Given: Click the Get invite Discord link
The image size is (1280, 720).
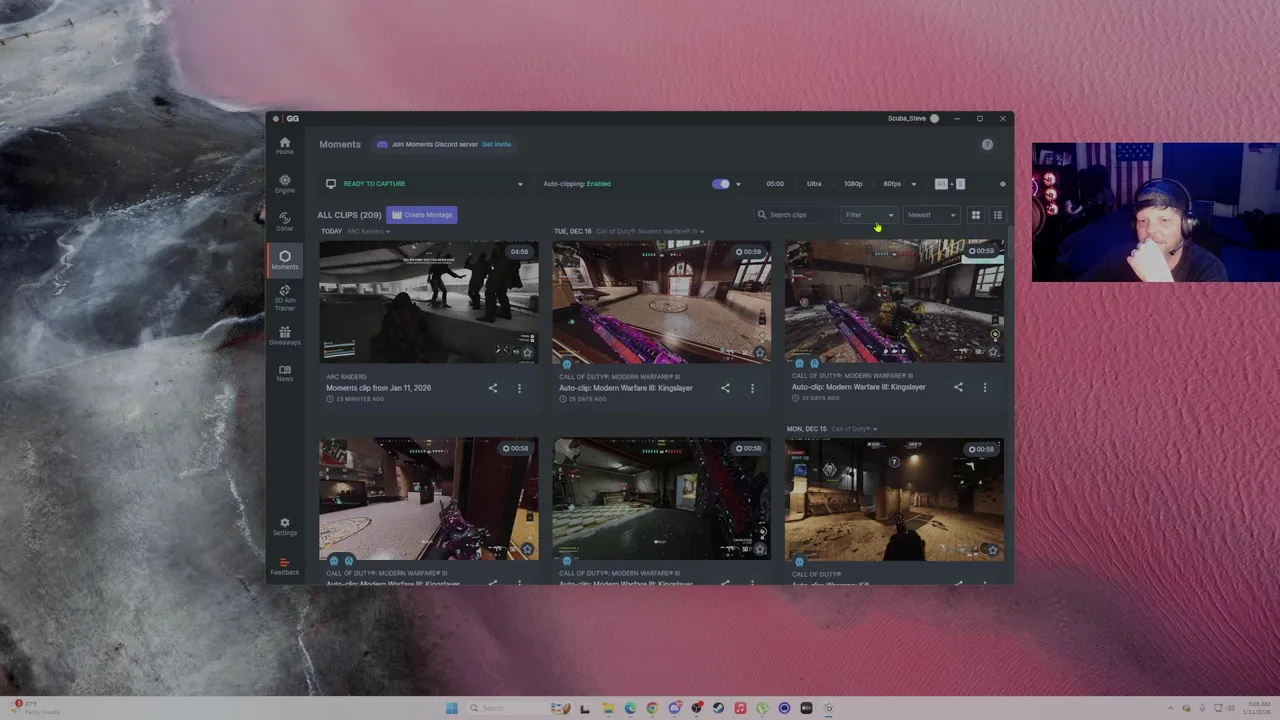Looking at the screenshot, I should coord(496,144).
